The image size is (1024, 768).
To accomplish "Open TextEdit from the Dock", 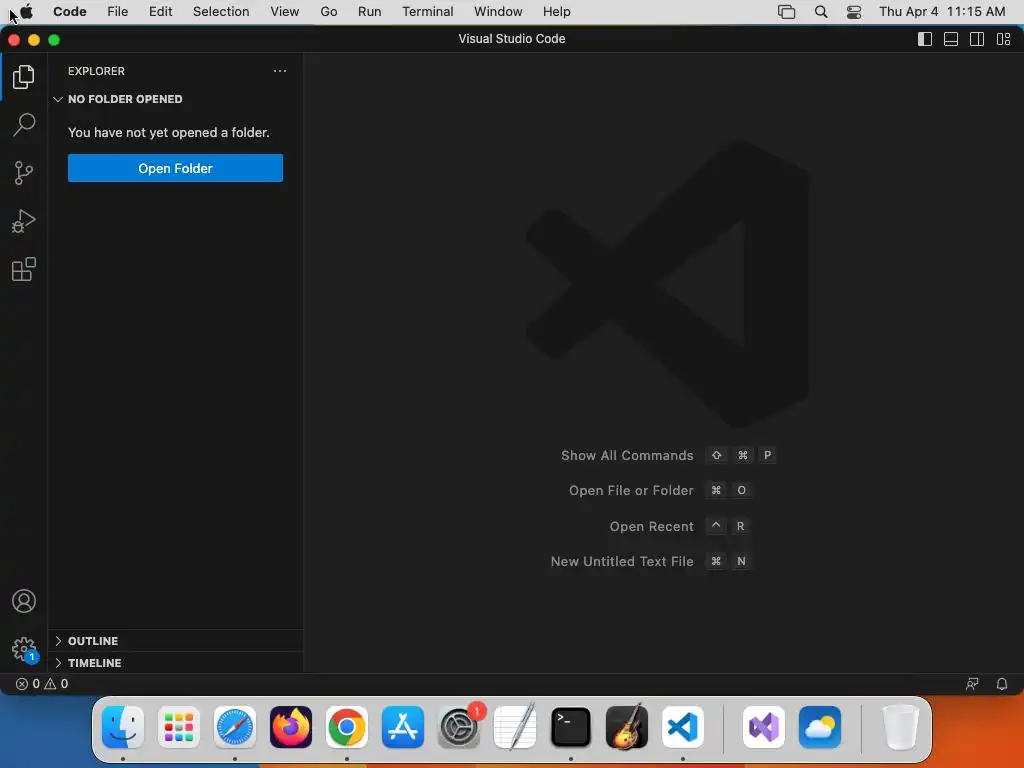I will 515,727.
